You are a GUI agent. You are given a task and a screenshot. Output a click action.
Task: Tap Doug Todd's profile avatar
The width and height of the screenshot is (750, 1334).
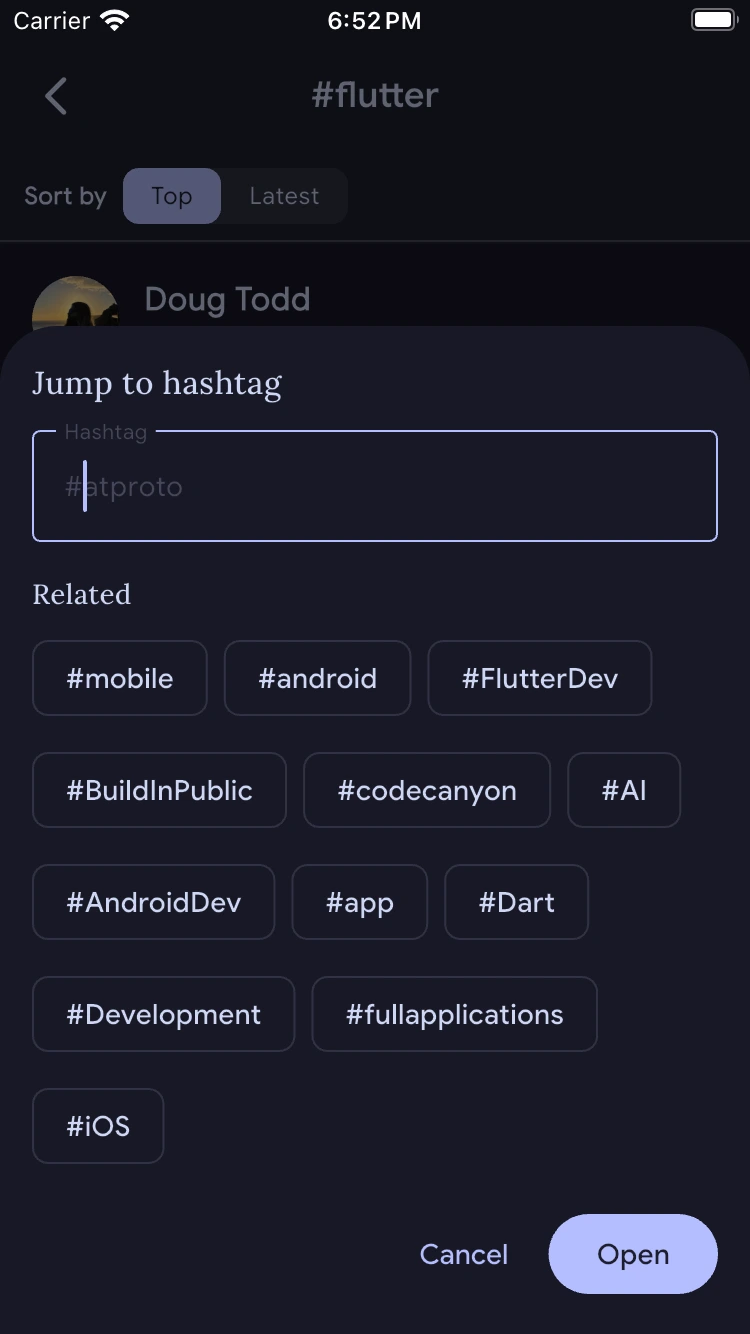pyautogui.click(x=75, y=305)
